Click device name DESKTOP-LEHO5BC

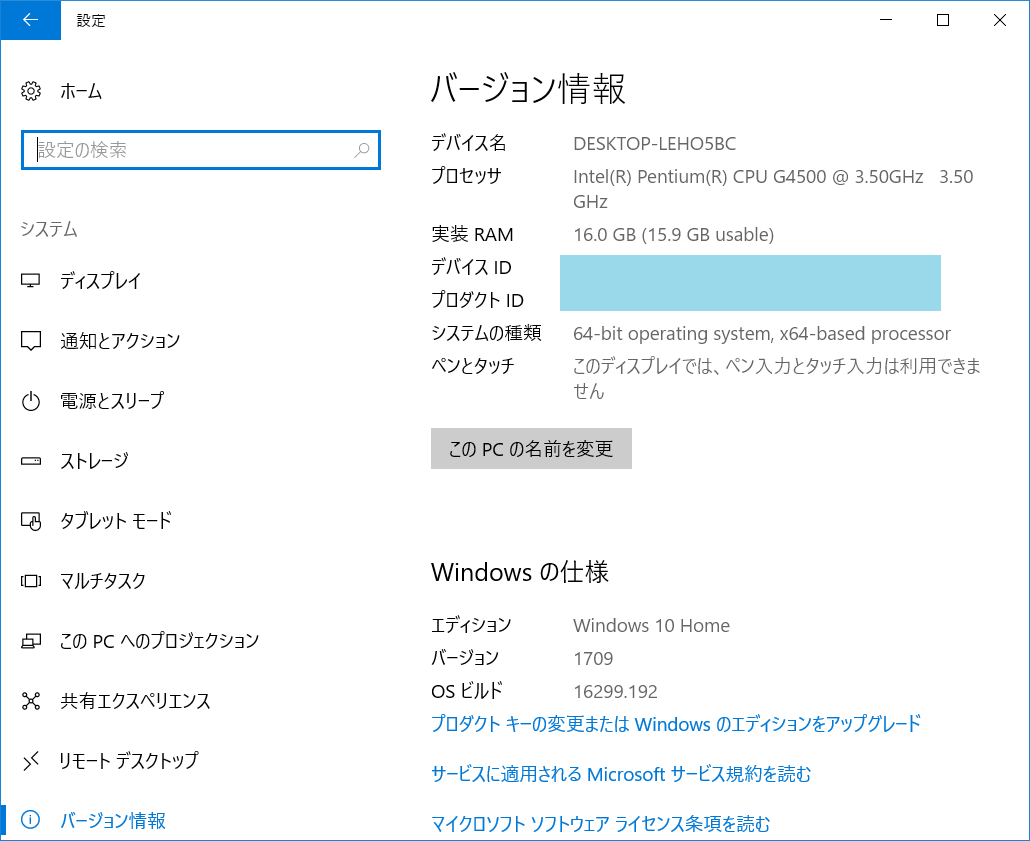(654, 144)
